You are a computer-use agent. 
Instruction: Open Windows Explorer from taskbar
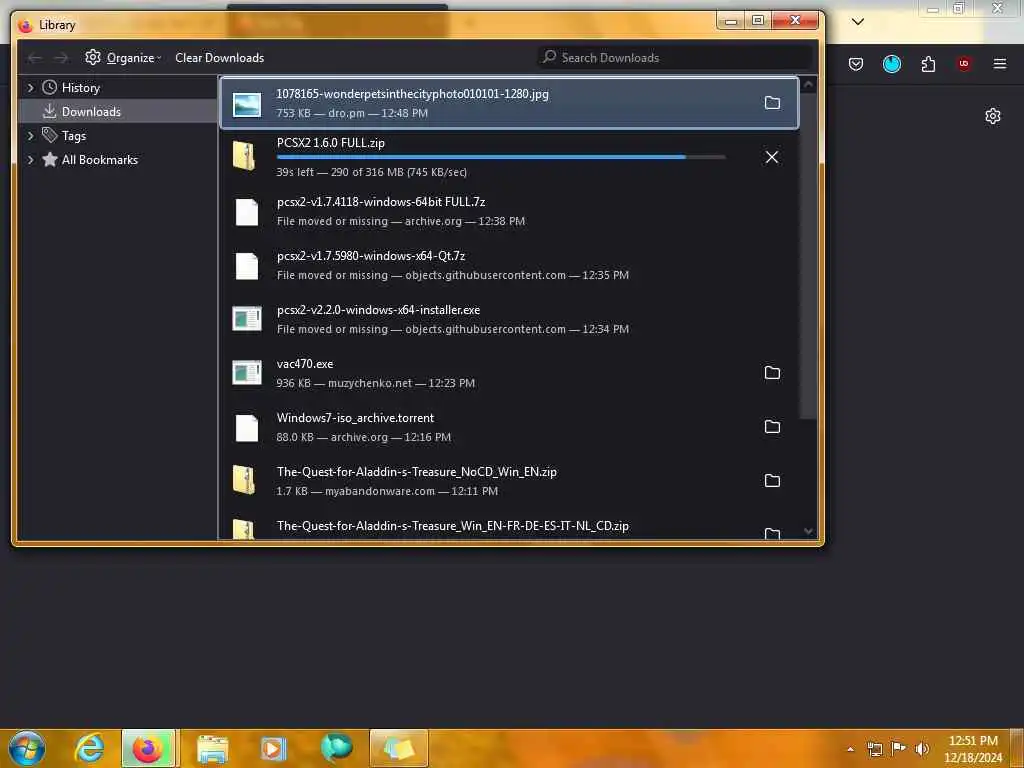[x=213, y=748]
